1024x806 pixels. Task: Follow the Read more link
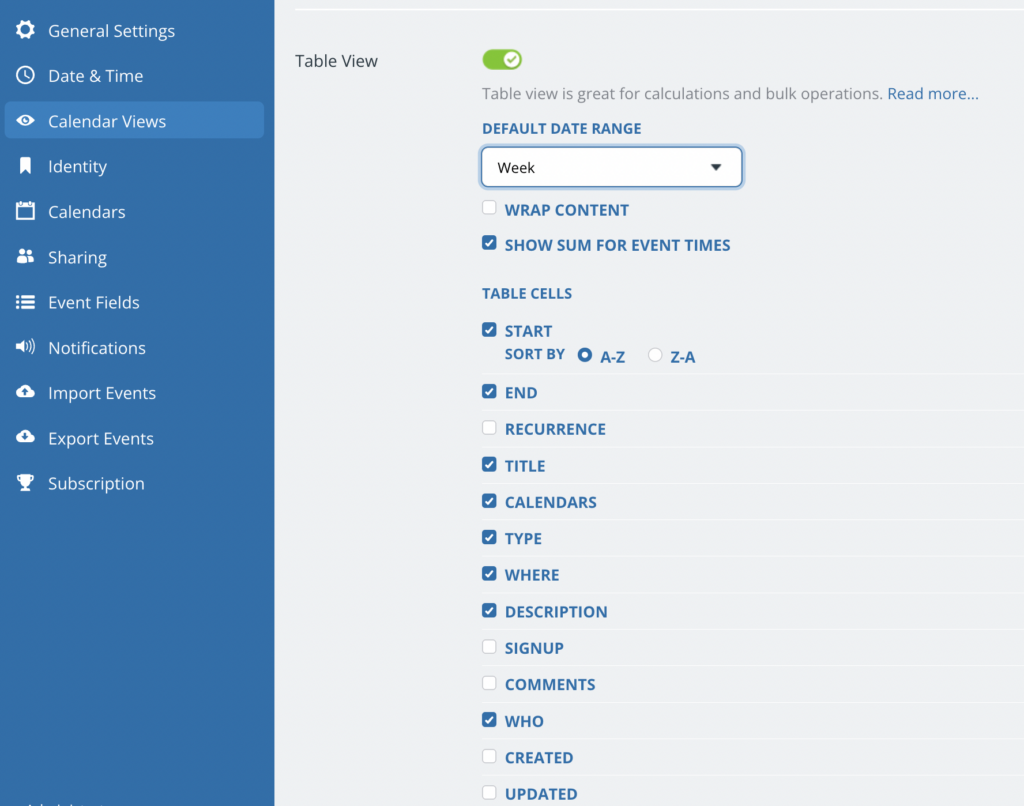click(x=933, y=93)
